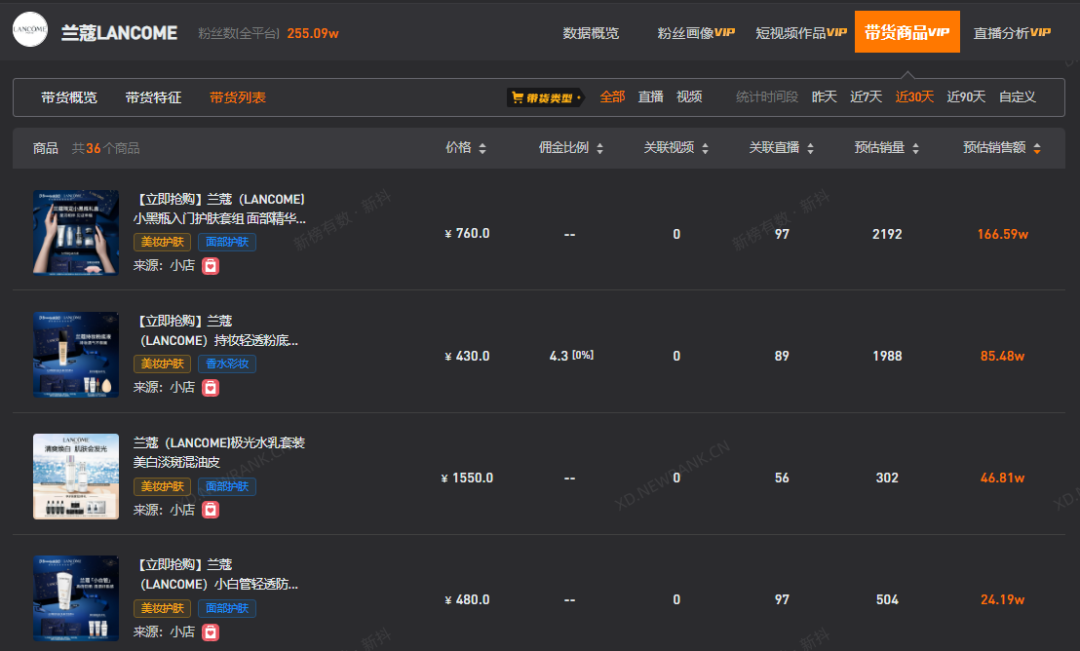Click estimated sales amount 166.59w
The height and width of the screenshot is (651, 1080).
coord(1003,234)
